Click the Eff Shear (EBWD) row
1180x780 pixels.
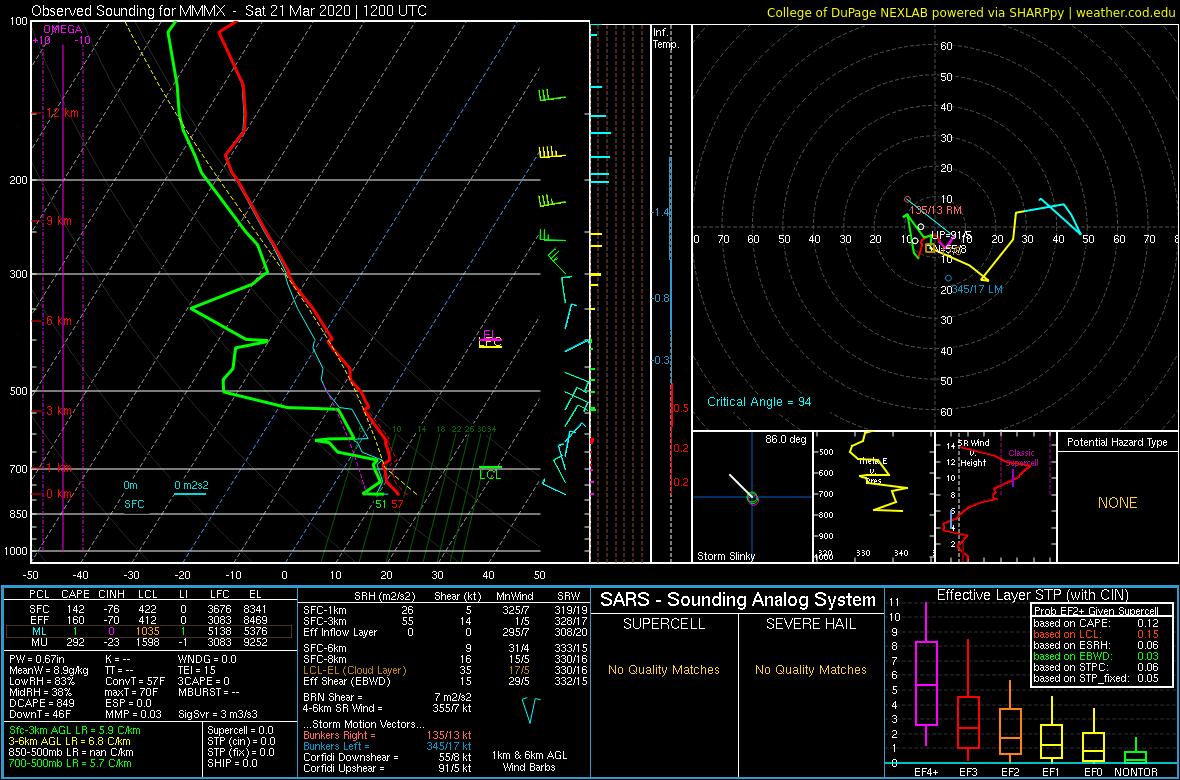[x=444, y=681]
